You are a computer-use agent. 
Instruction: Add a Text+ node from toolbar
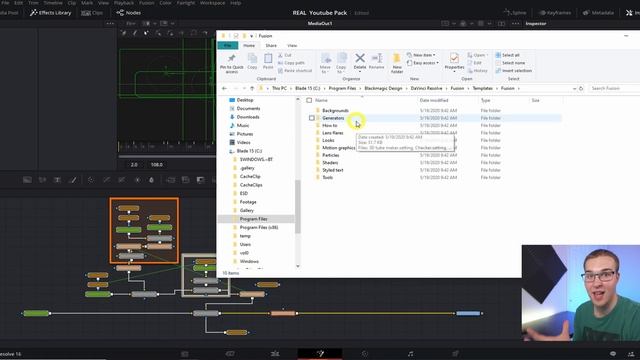pyautogui.click(x=58, y=180)
